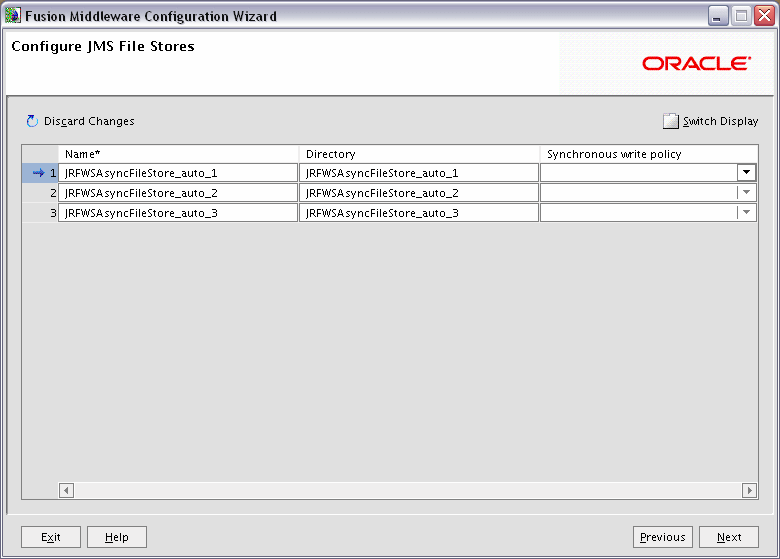Proceed with the Next button
The image size is (780, 559).
(729, 537)
